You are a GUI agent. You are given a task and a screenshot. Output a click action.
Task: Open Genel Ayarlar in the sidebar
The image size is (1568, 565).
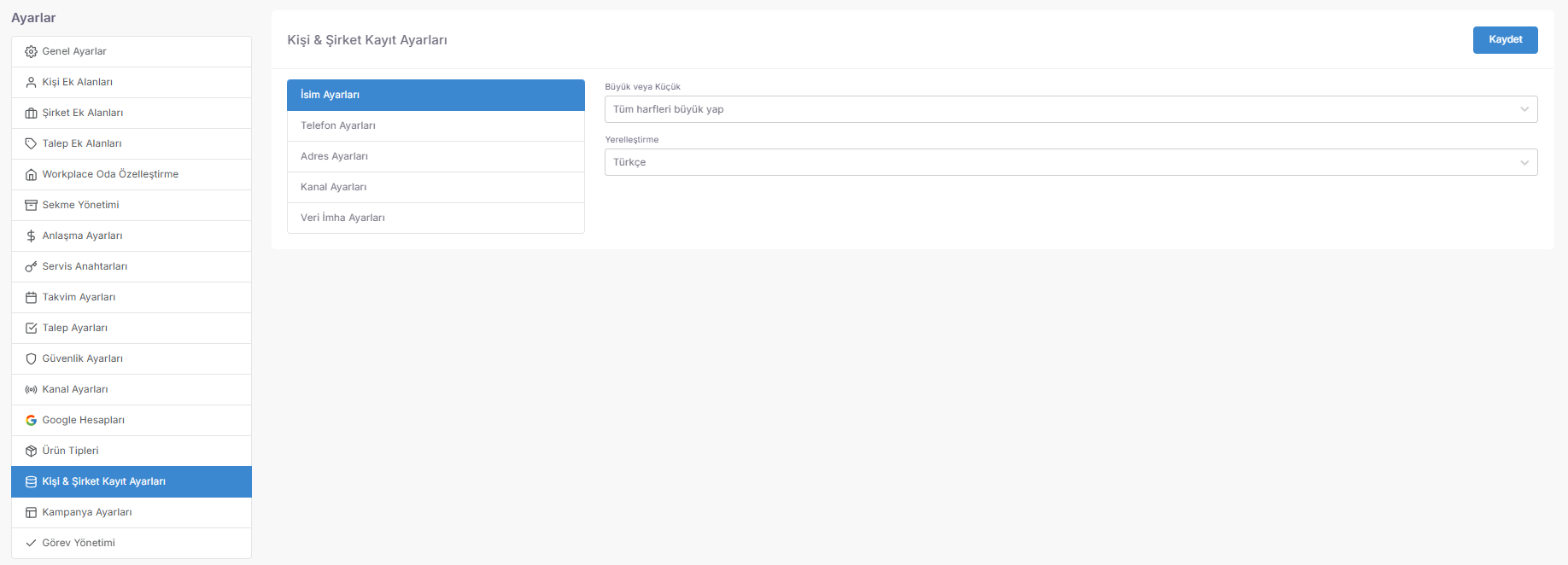pos(132,51)
